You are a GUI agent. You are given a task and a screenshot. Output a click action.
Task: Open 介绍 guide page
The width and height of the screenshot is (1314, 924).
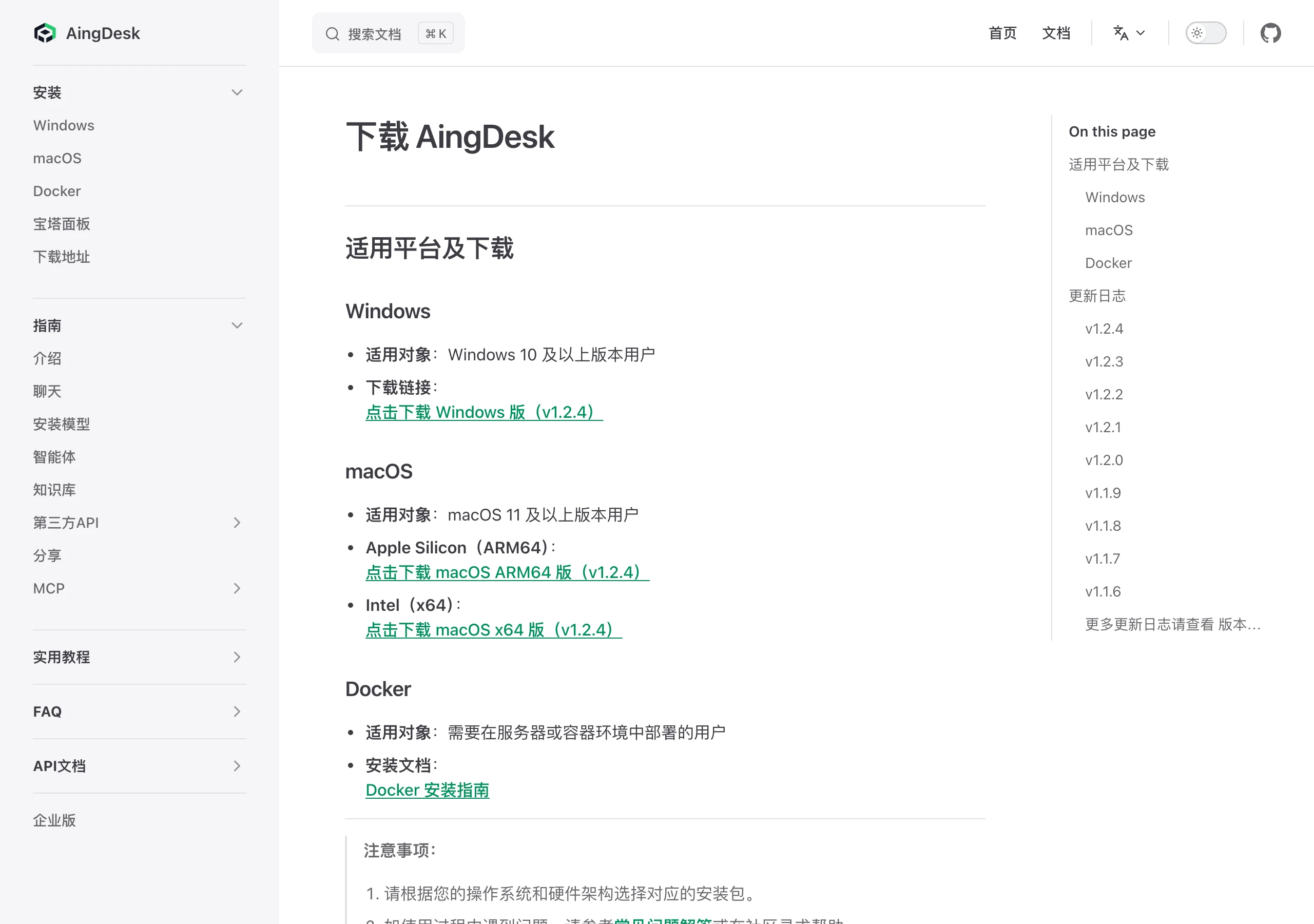click(47, 358)
